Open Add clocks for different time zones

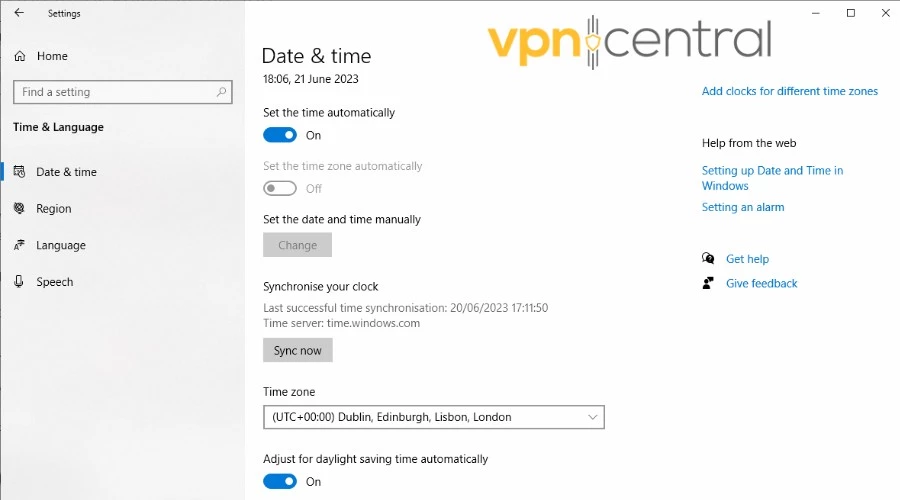789,91
